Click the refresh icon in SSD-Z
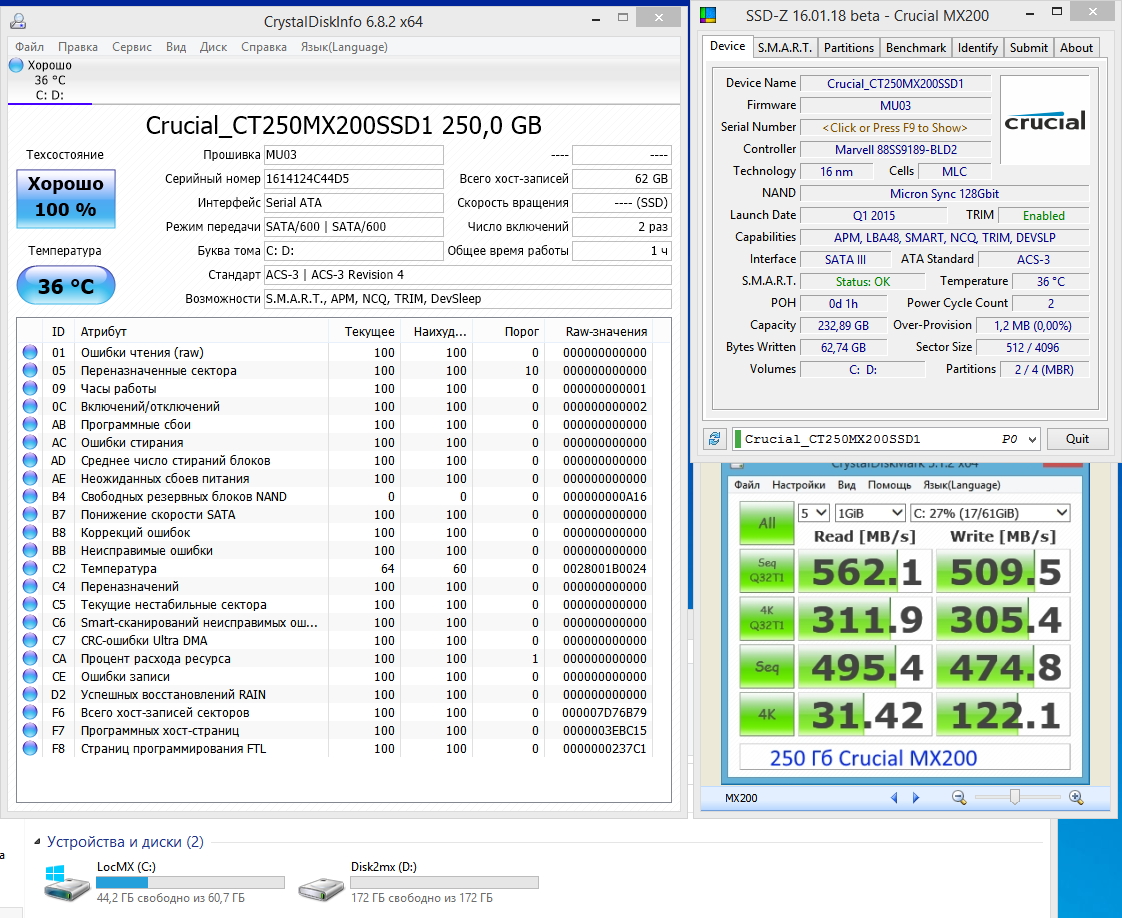The image size is (1122, 918). click(x=714, y=439)
